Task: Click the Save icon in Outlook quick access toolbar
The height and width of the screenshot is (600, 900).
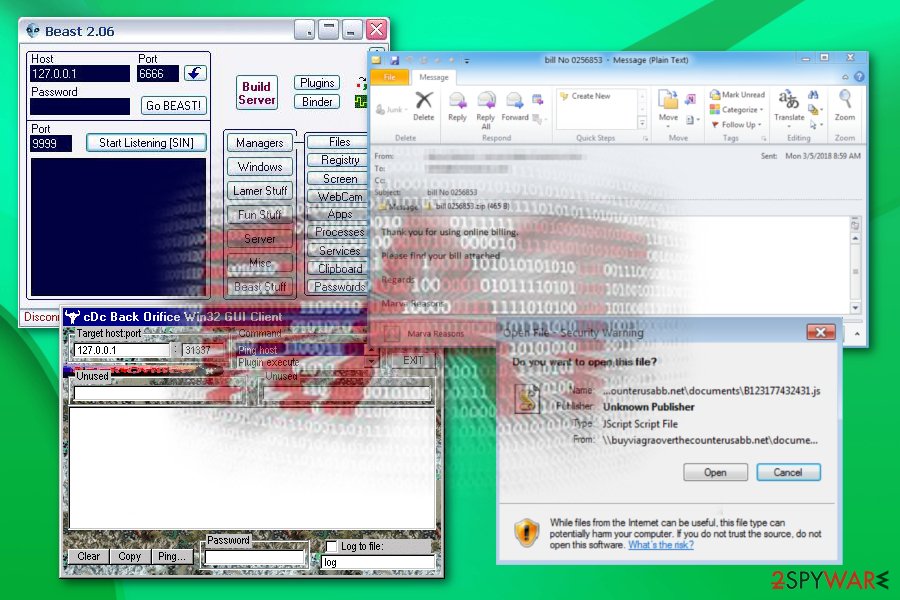Action: point(394,60)
